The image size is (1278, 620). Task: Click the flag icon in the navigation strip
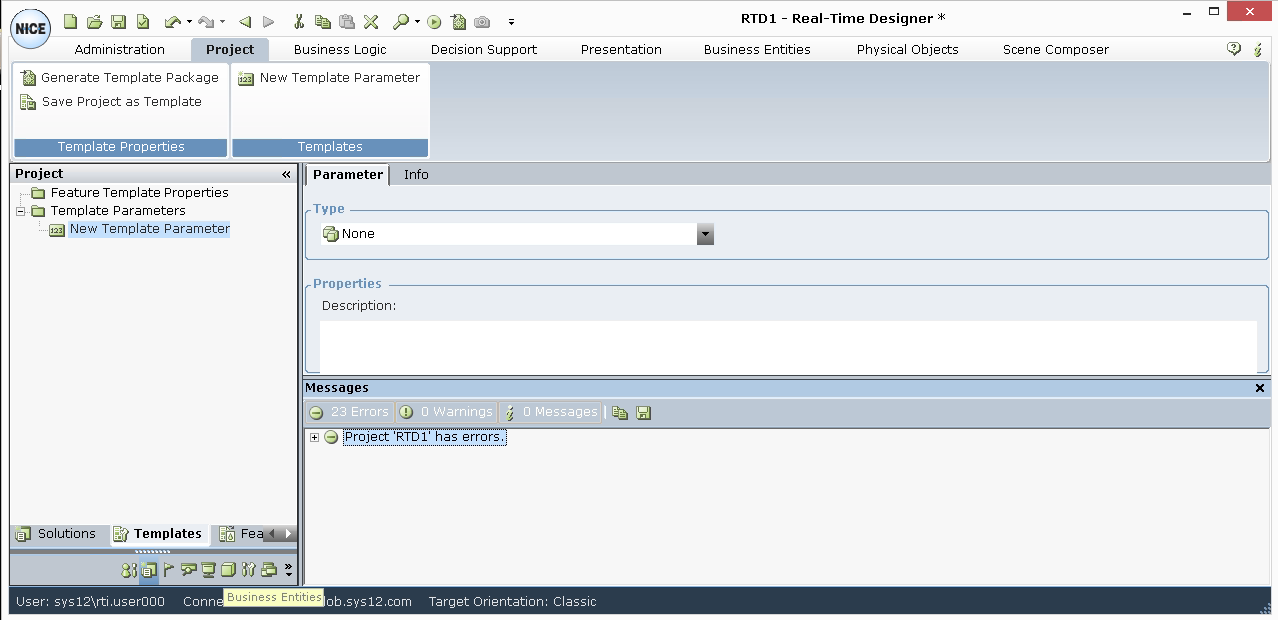[168, 570]
